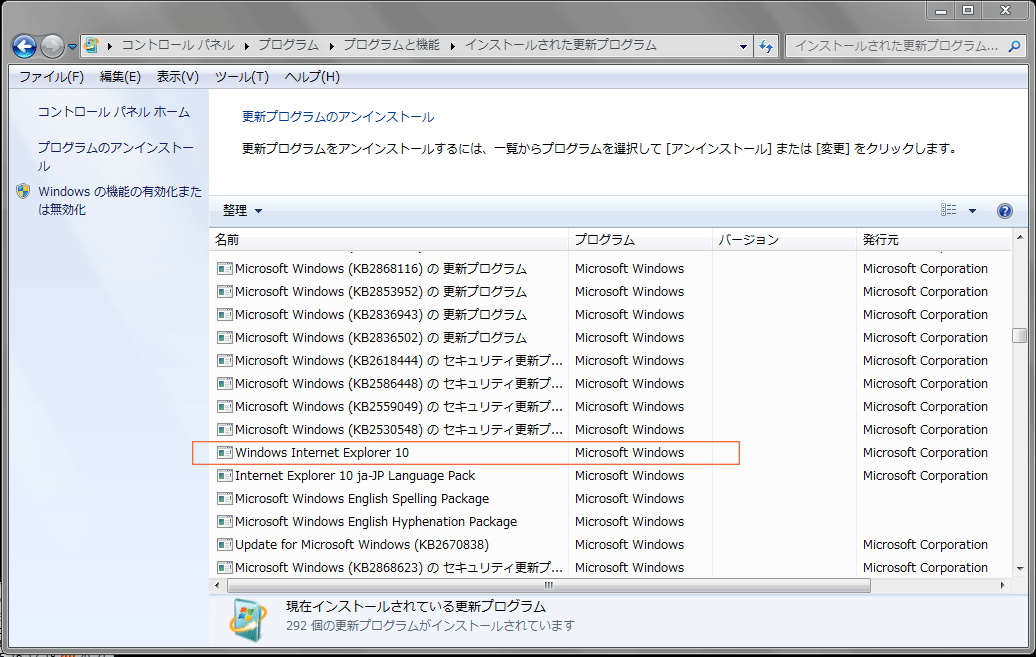Select the KB2868116 update name
Viewport: 1036px width, 657px height.
click(381, 269)
